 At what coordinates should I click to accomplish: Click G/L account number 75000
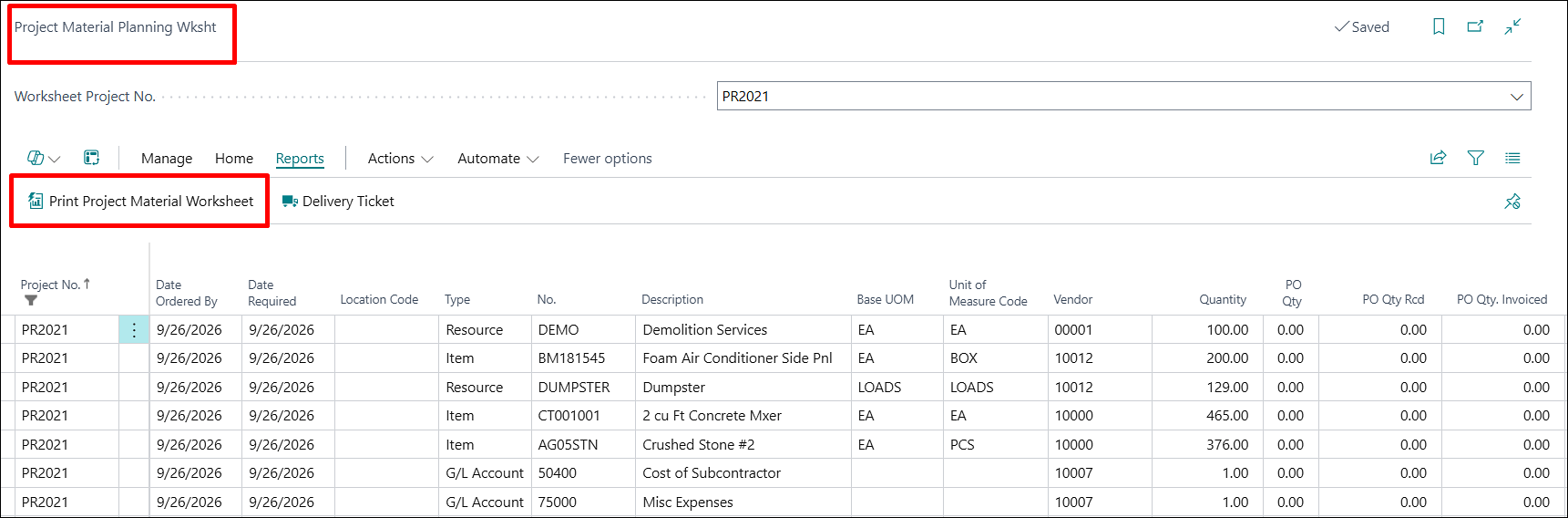(x=583, y=502)
